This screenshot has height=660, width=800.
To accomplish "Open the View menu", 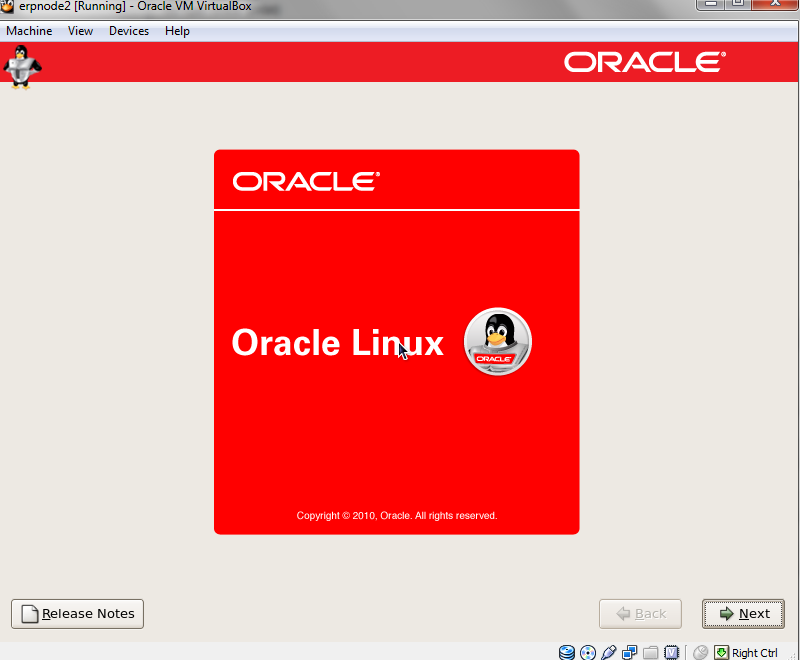I will [x=80, y=31].
